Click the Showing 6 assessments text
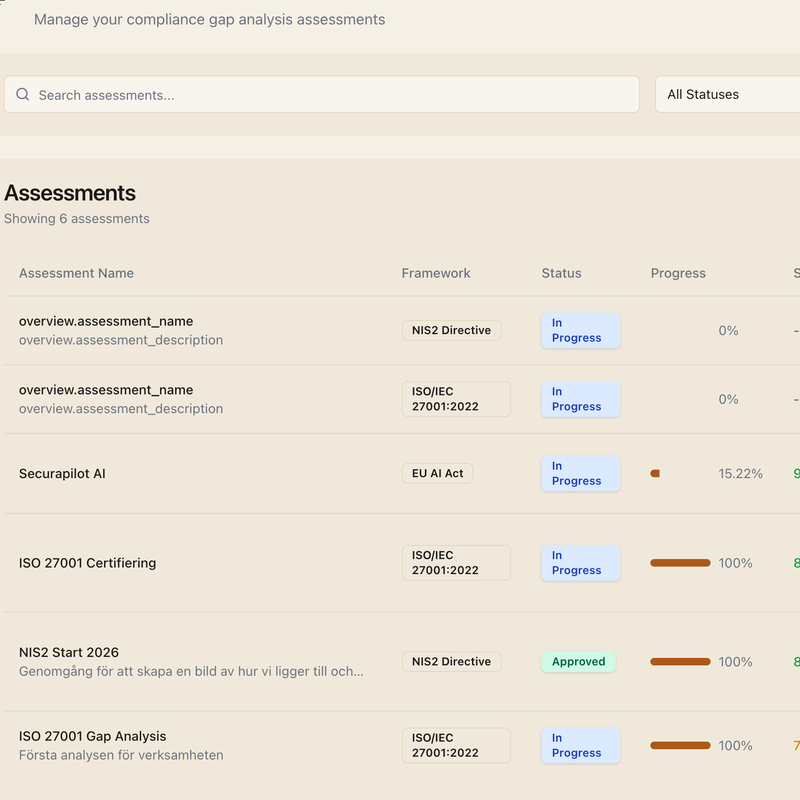This screenshot has height=800, width=800. coord(77,218)
